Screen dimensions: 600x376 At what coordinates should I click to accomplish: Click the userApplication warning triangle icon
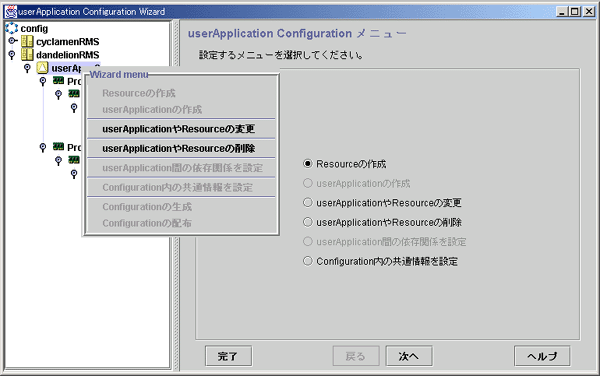[x=42, y=68]
